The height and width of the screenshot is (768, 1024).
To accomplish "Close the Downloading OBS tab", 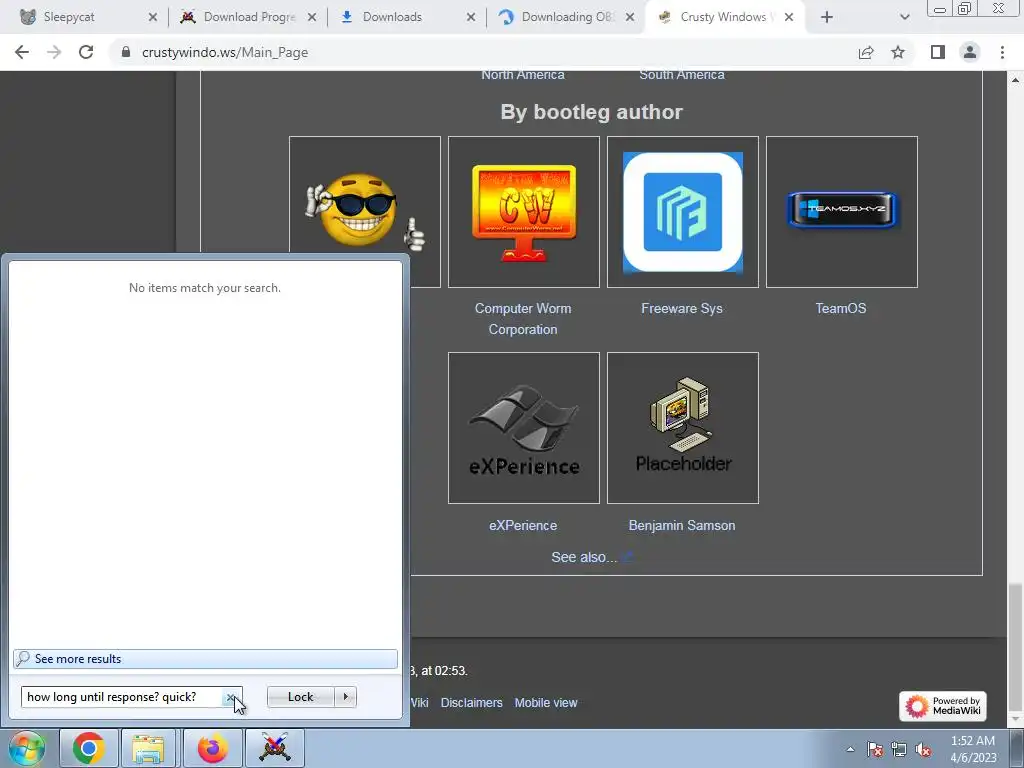I will pyautogui.click(x=630, y=17).
